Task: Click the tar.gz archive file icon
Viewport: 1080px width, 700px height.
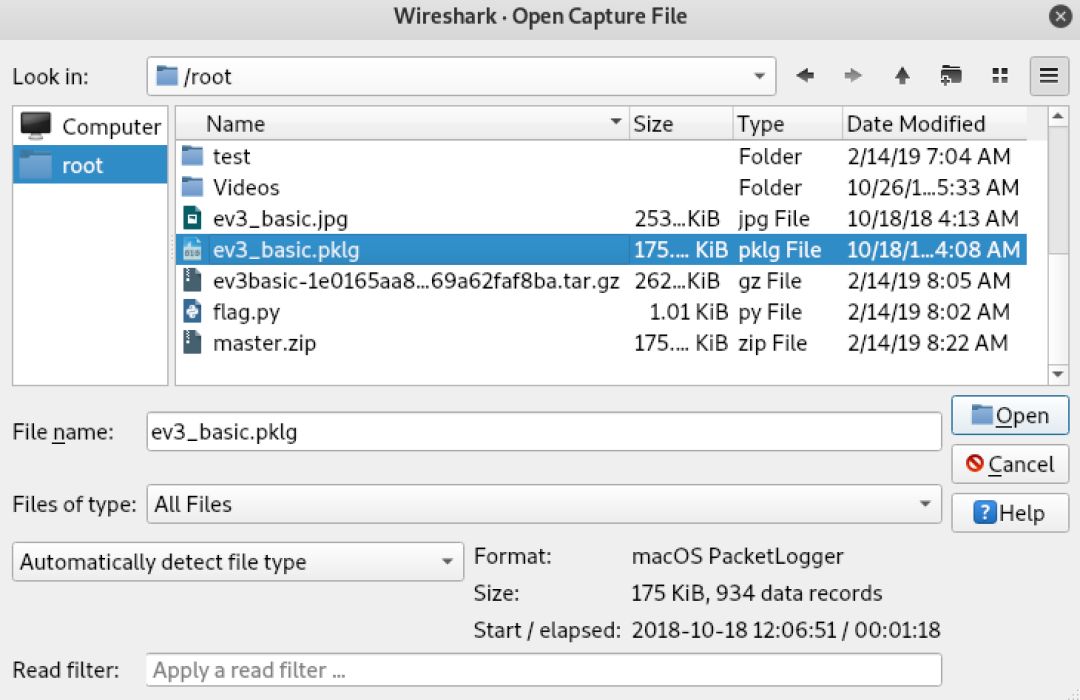Action: 192,280
